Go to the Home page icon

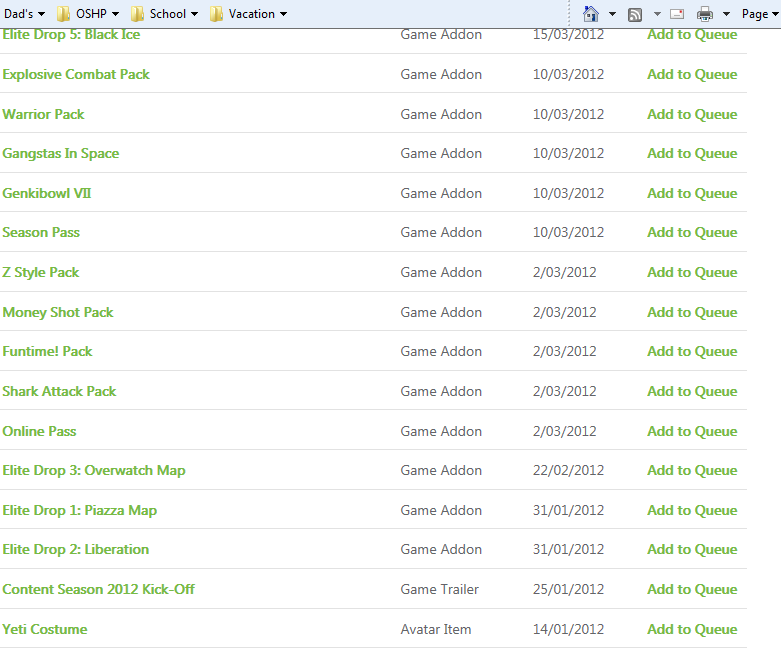pyautogui.click(x=591, y=14)
